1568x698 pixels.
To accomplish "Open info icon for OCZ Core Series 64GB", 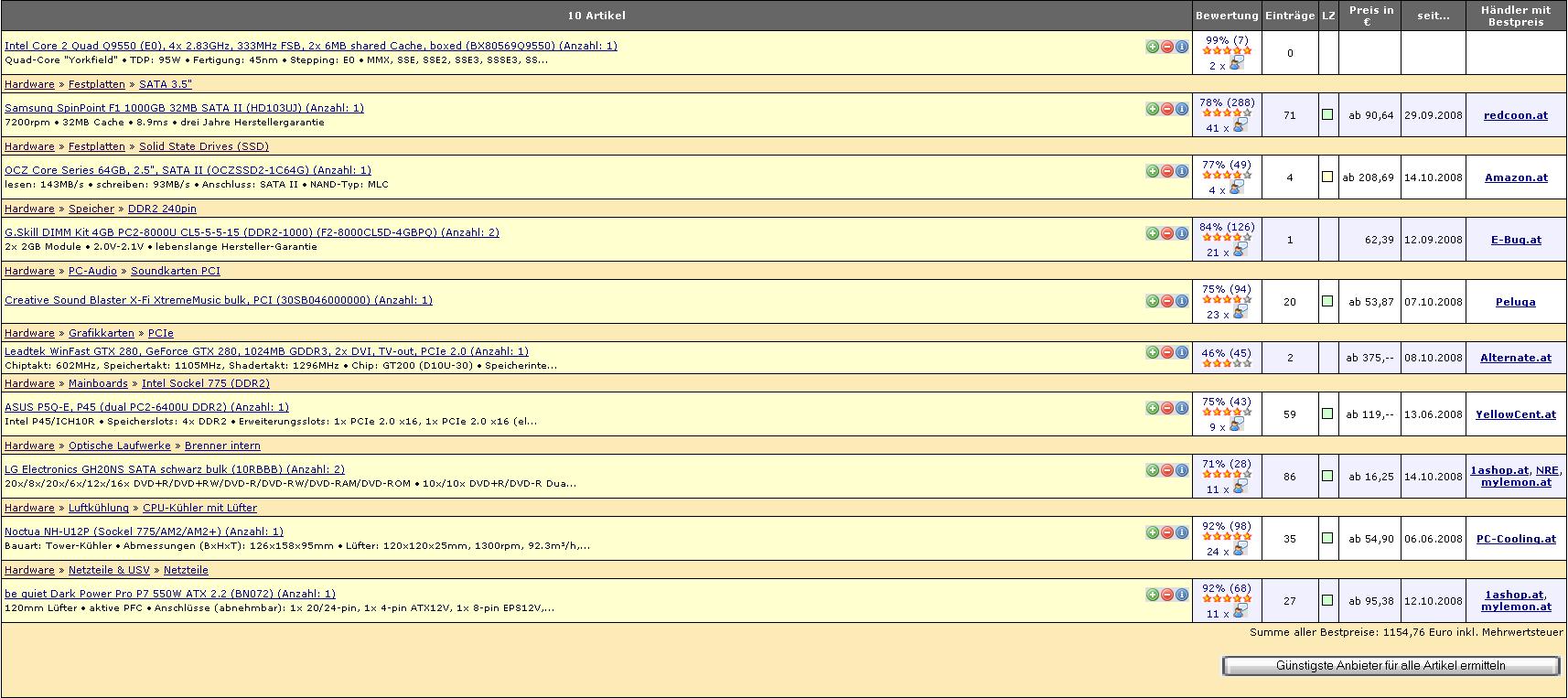I will click(x=1182, y=170).
